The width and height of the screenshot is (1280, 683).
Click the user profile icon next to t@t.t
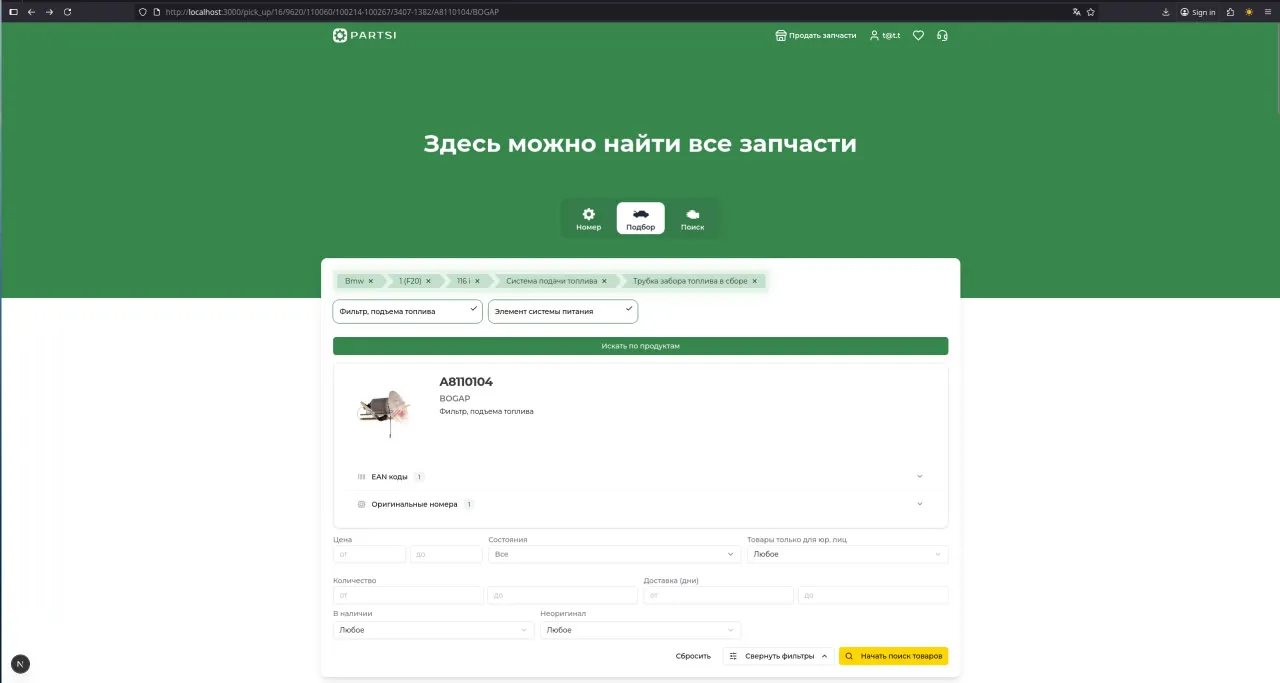875,35
